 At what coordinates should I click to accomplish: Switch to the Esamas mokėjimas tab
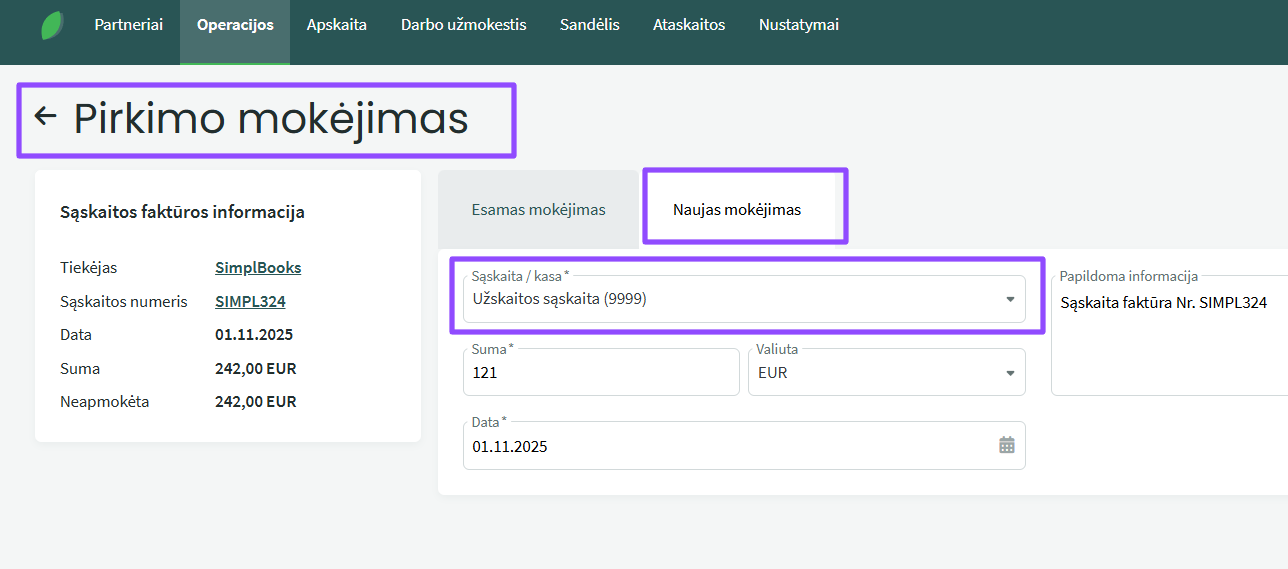pyautogui.click(x=538, y=210)
